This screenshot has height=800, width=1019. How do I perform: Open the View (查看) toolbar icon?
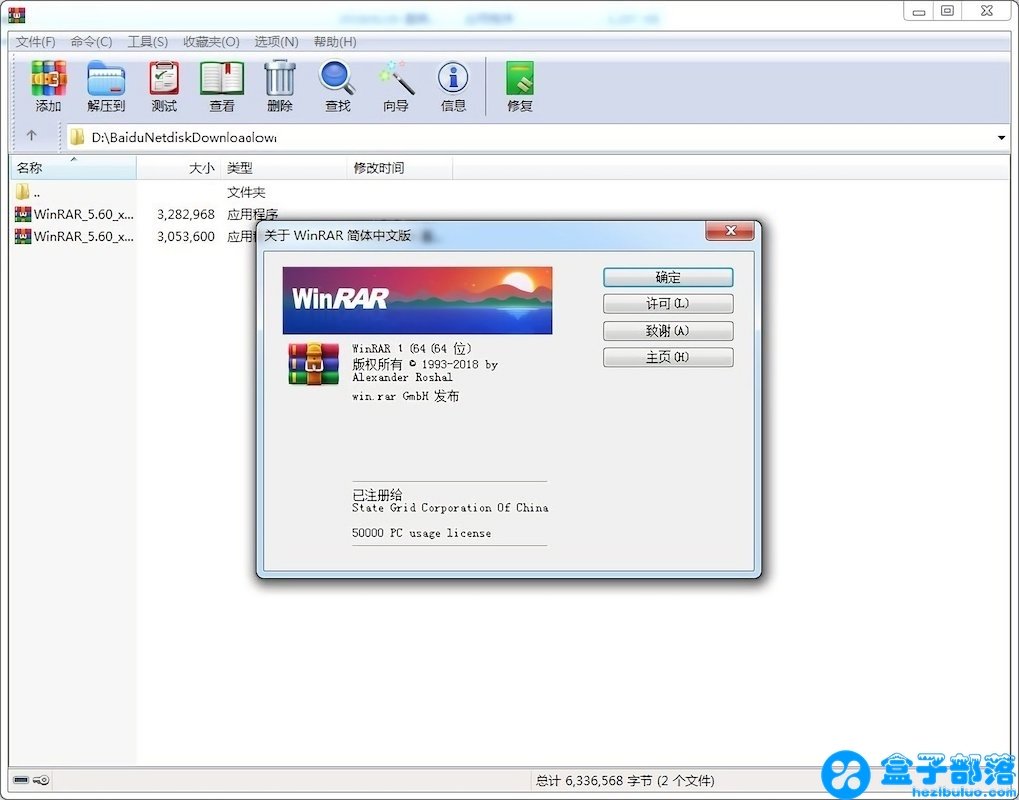tap(222, 85)
